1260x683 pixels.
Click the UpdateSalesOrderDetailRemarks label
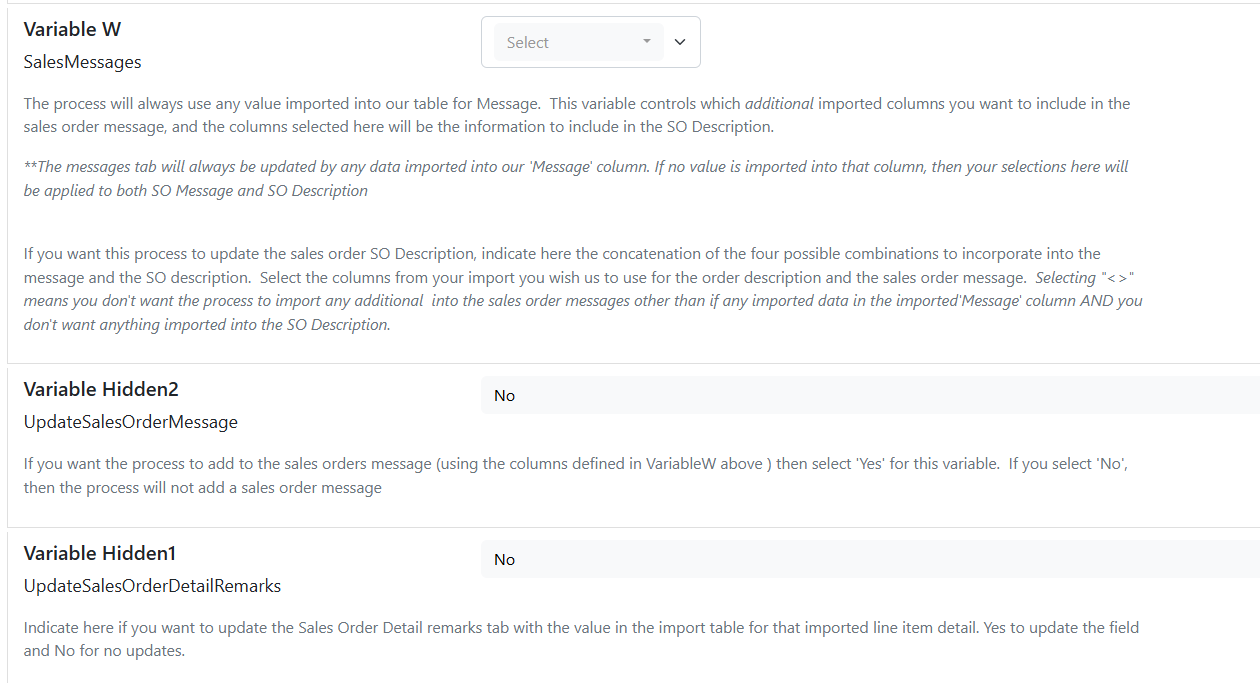coord(152,586)
